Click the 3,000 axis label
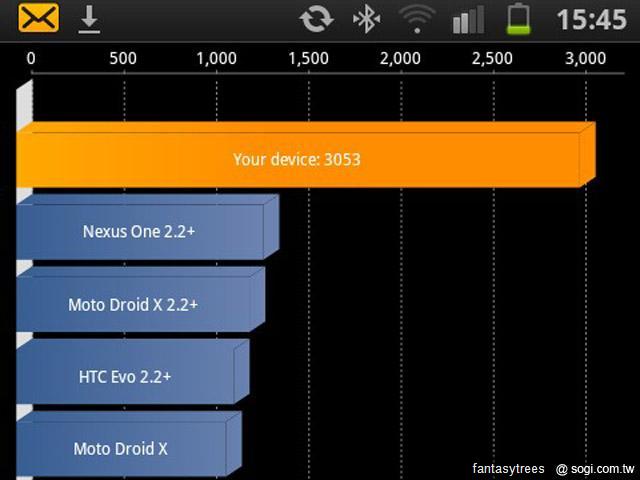This screenshot has height=480, width=640. point(586,59)
